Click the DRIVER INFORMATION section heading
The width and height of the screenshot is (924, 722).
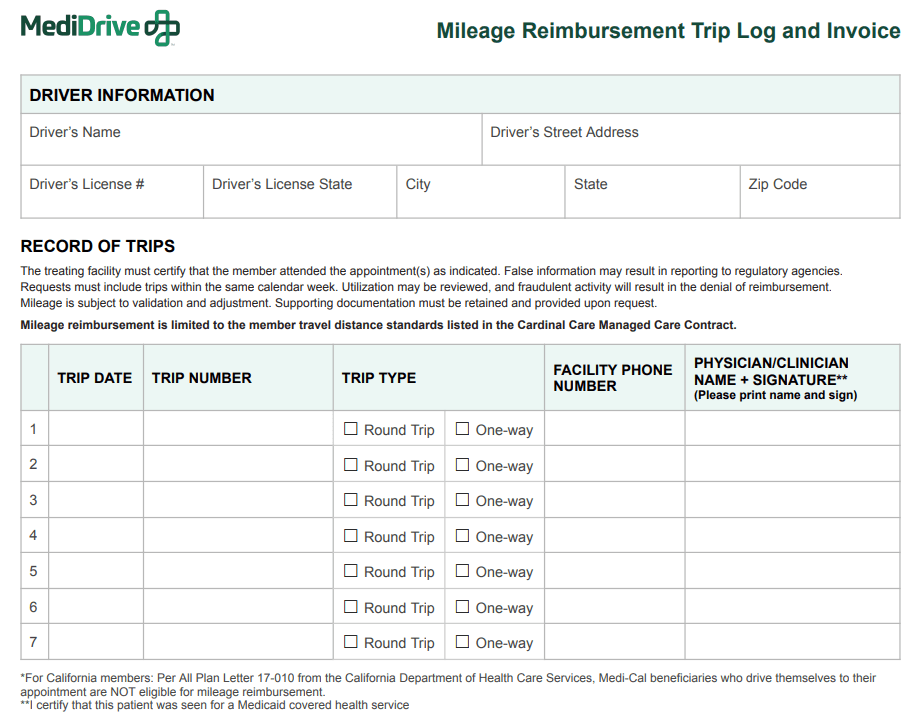coord(122,95)
